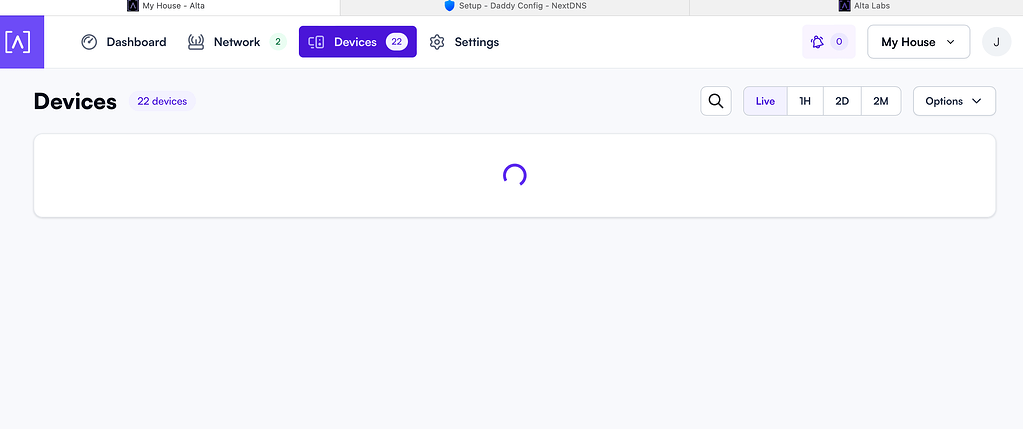Click the Devices count badge 22
Viewport: 1023px width, 429px height.
[x=397, y=42]
